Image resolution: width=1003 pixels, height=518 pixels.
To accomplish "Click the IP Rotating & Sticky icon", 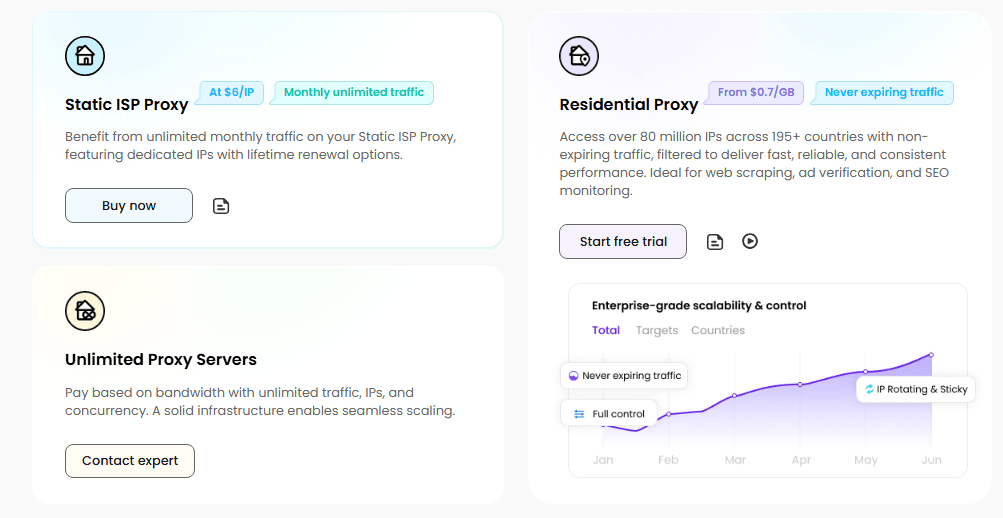I will 869,389.
